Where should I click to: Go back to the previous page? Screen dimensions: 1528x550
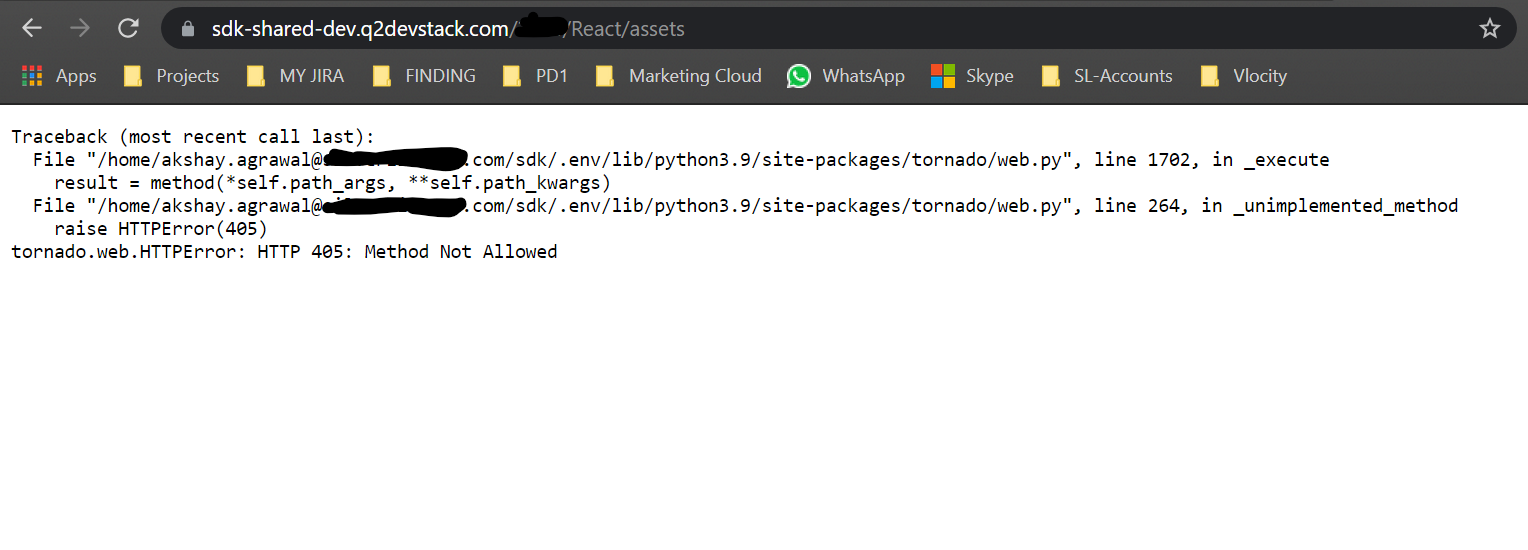32,29
